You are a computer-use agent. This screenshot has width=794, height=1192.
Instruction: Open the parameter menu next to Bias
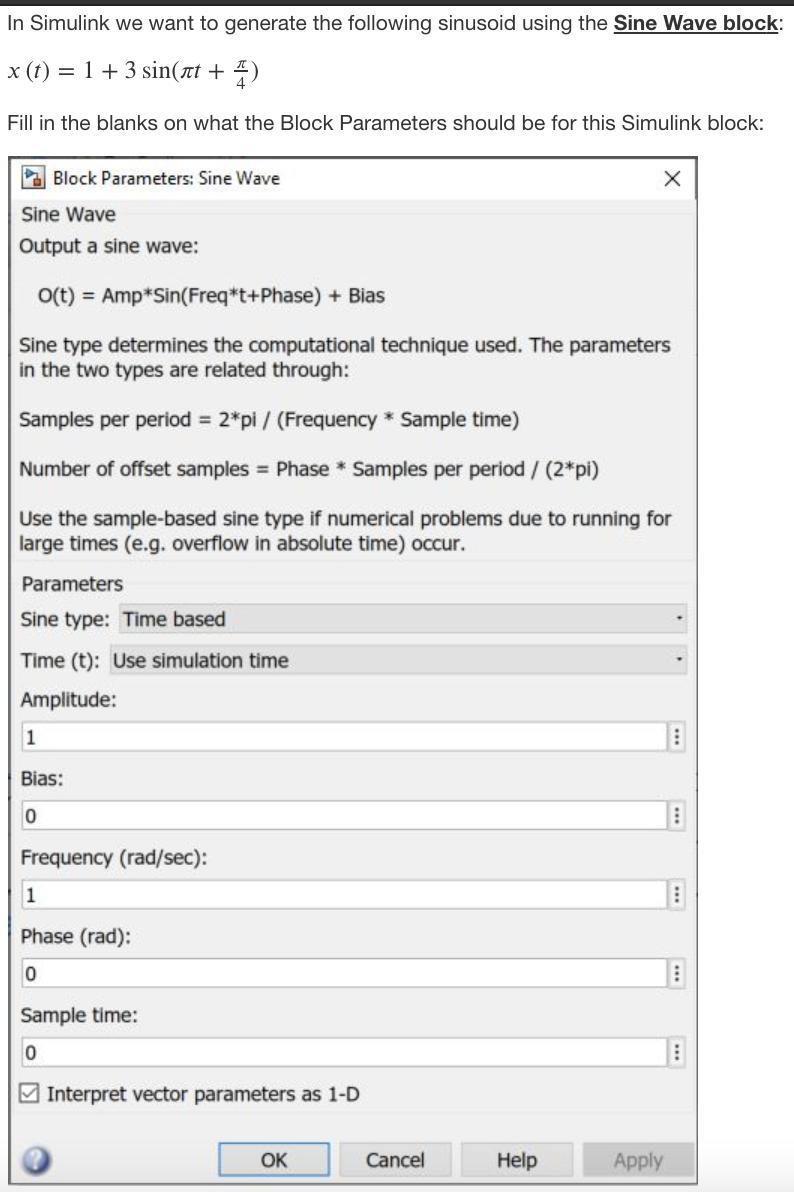pyautogui.click(x=676, y=816)
